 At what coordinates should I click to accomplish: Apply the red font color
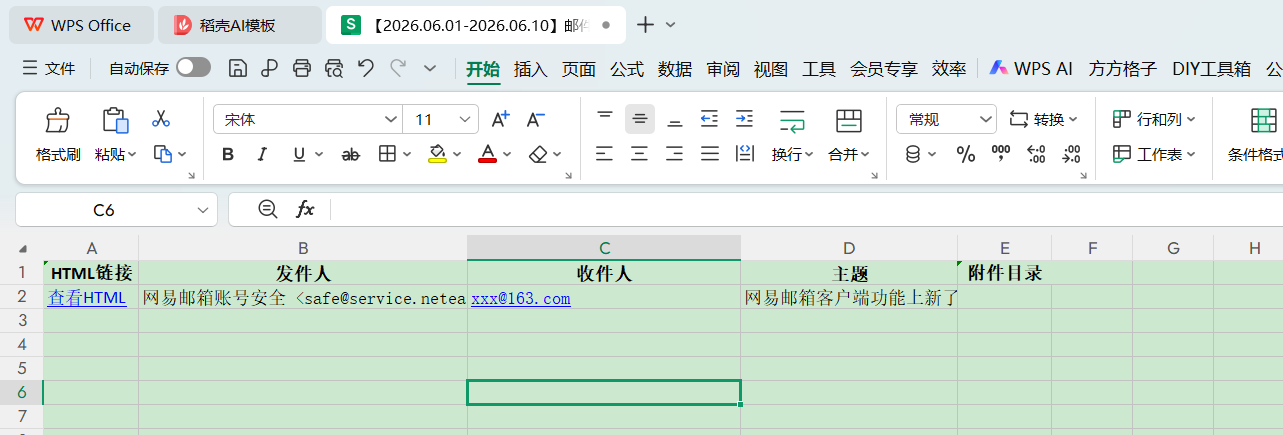tap(487, 154)
